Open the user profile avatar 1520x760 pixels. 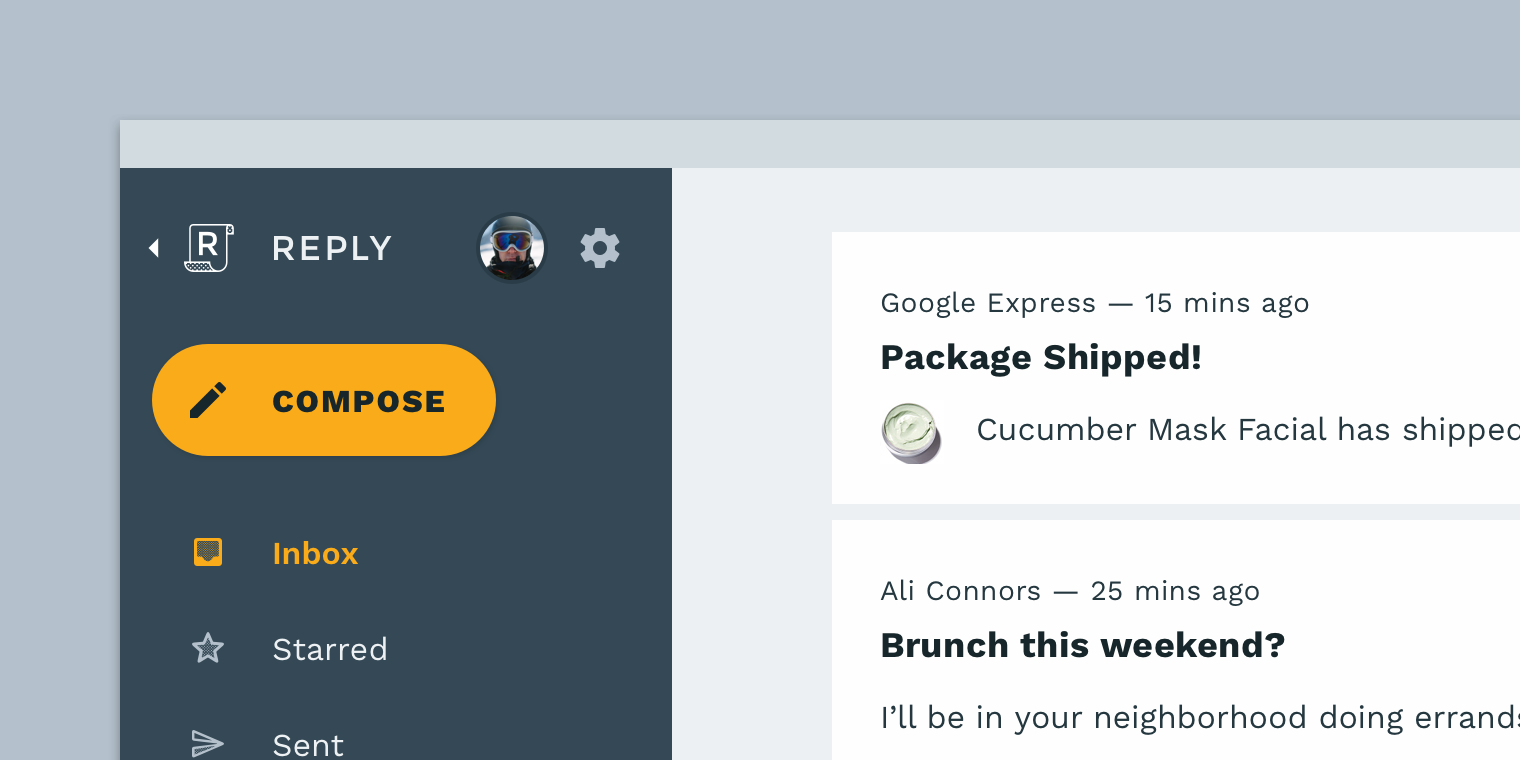pos(512,249)
